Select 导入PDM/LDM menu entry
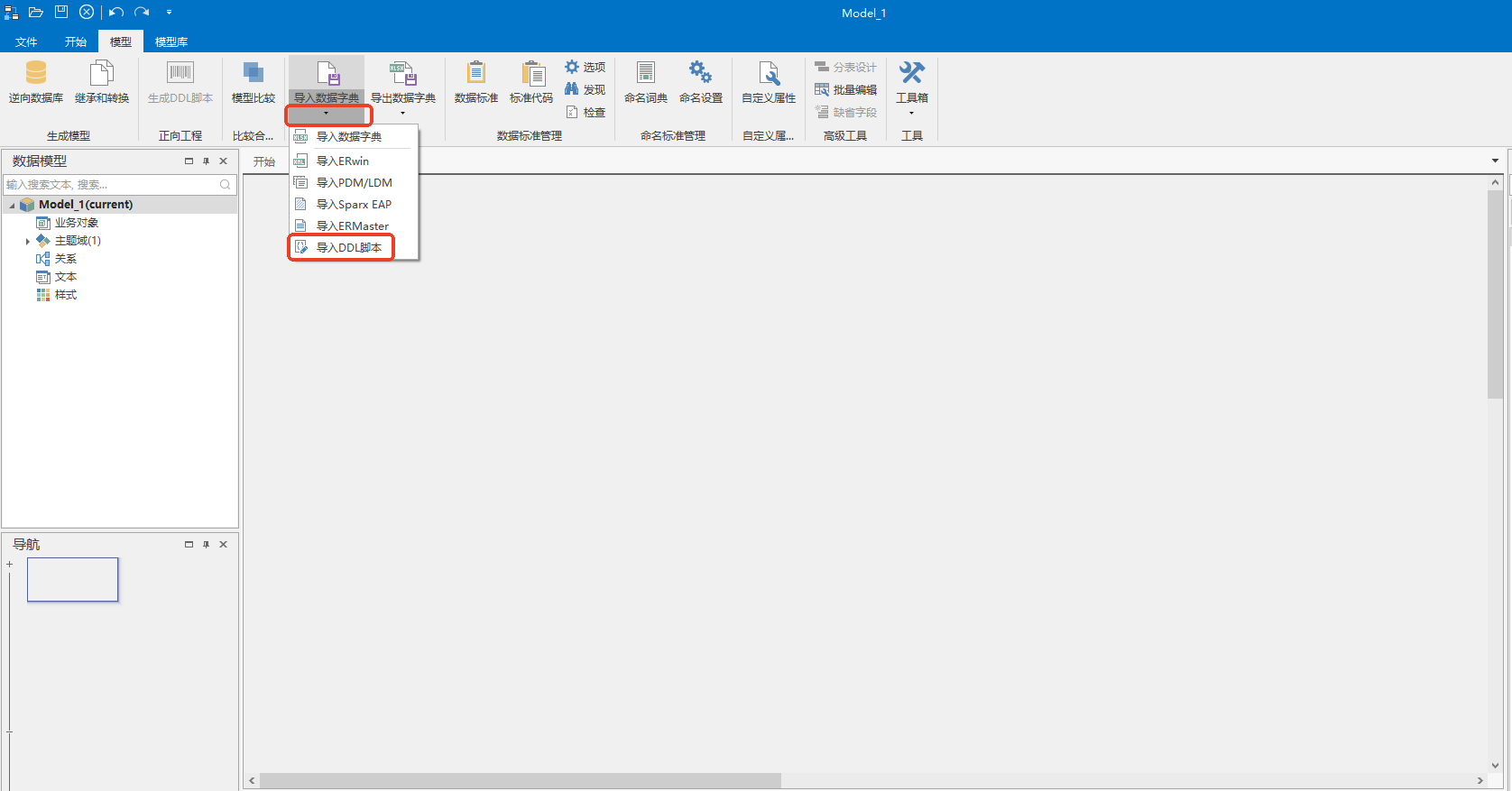The width and height of the screenshot is (1512, 791). [x=354, y=182]
